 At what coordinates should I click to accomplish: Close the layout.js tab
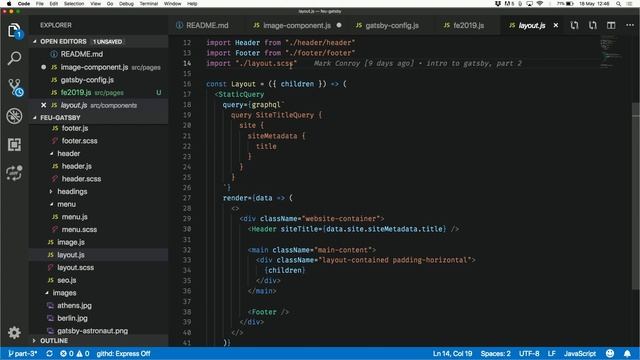[x=556, y=25]
